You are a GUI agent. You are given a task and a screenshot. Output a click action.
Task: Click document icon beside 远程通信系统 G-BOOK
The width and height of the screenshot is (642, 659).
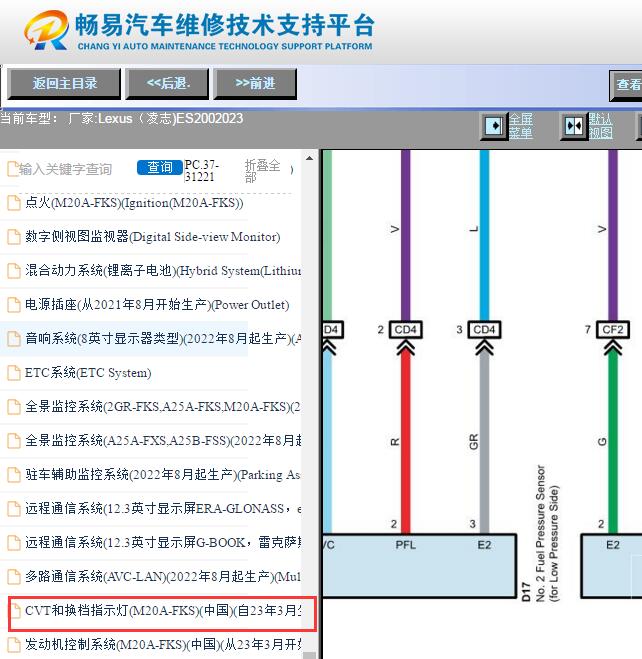point(14,543)
